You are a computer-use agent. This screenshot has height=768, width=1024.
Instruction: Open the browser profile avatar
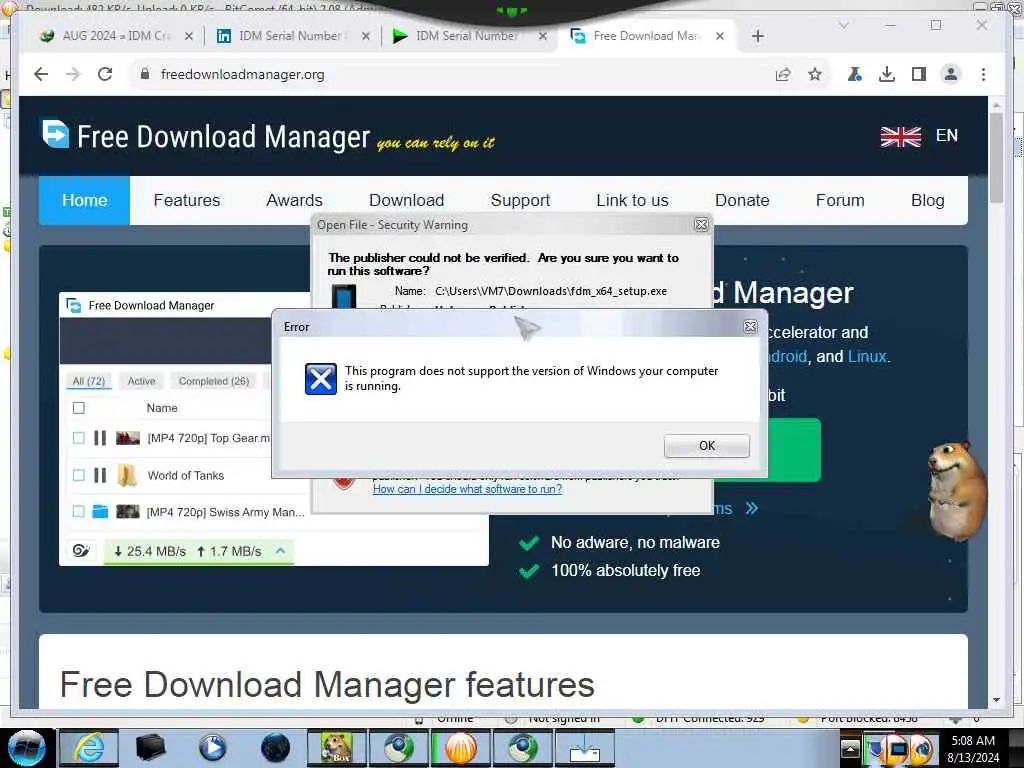pos(950,74)
